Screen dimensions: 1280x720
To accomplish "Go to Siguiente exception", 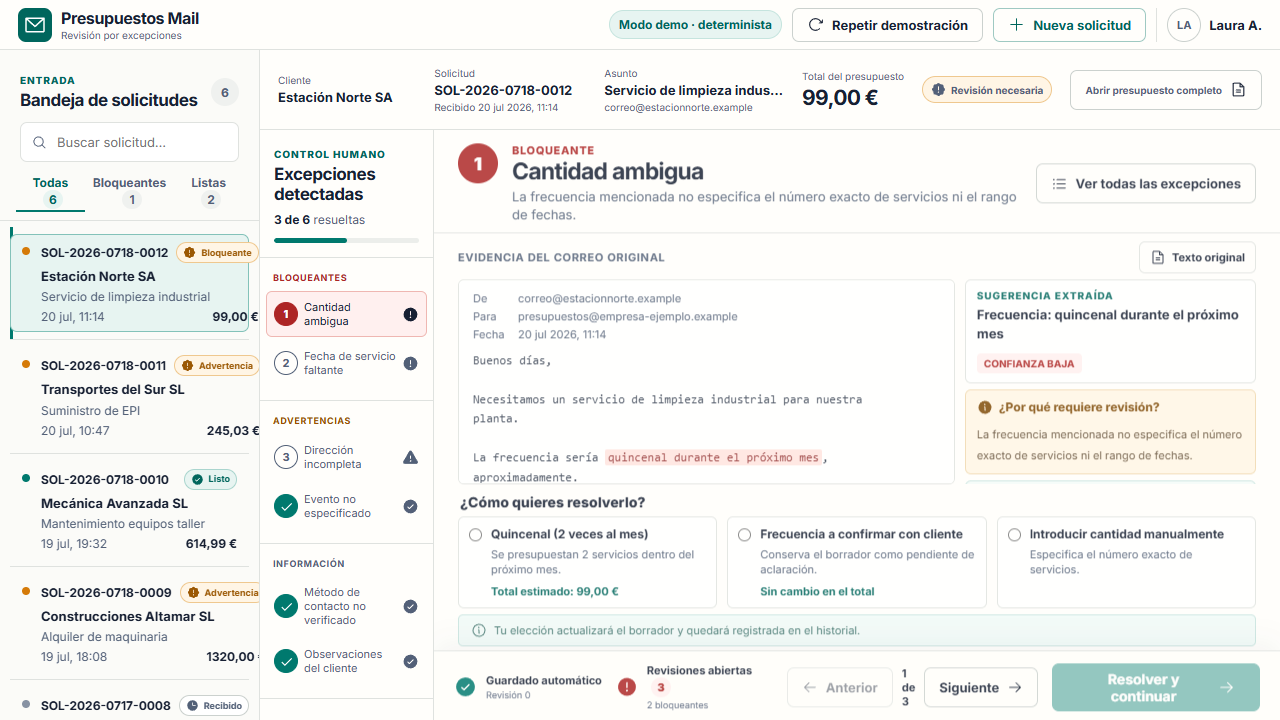I will pyautogui.click(x=981, y=687).
